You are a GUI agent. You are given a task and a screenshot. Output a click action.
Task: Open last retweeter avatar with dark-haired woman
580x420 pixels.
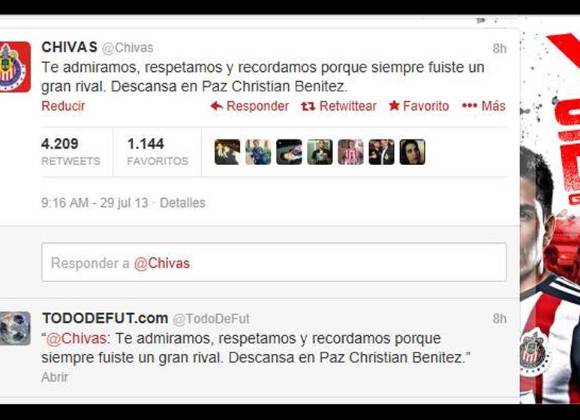(x=412, y=152)
